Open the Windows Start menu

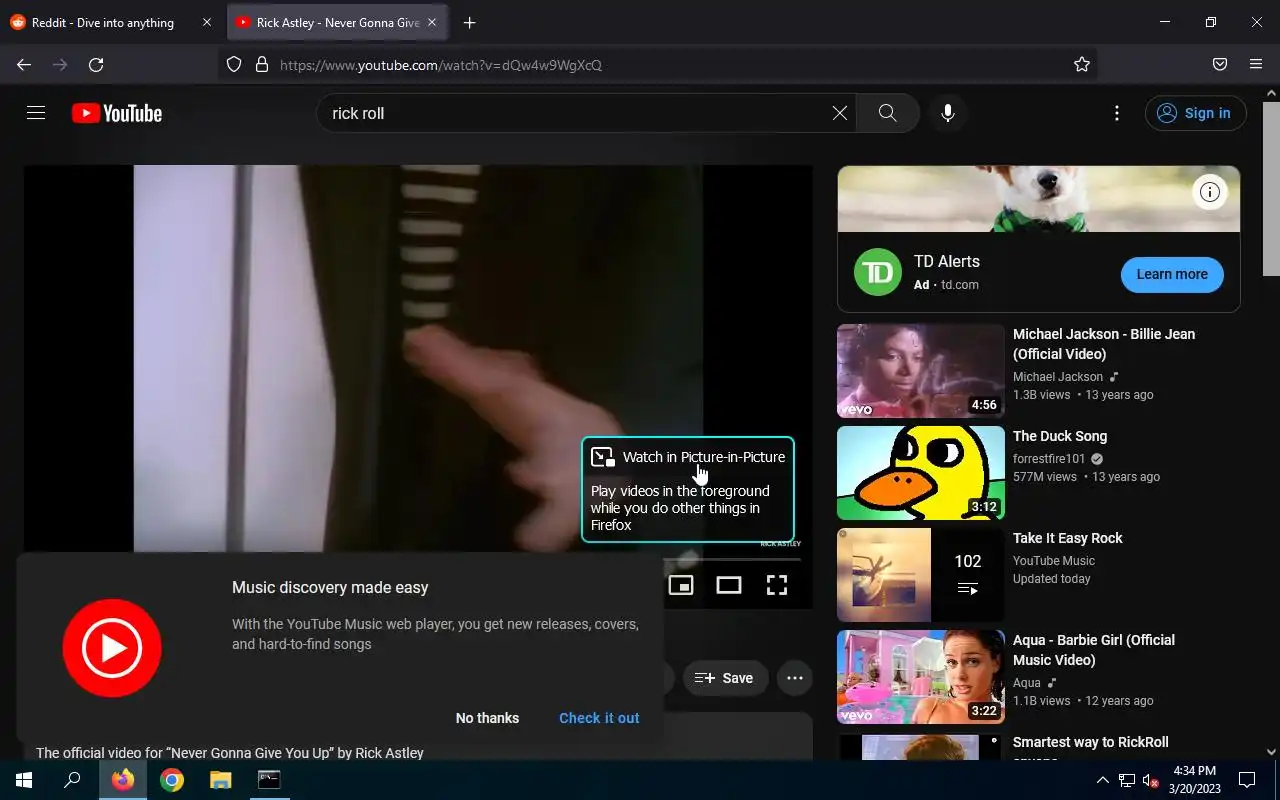24,780
